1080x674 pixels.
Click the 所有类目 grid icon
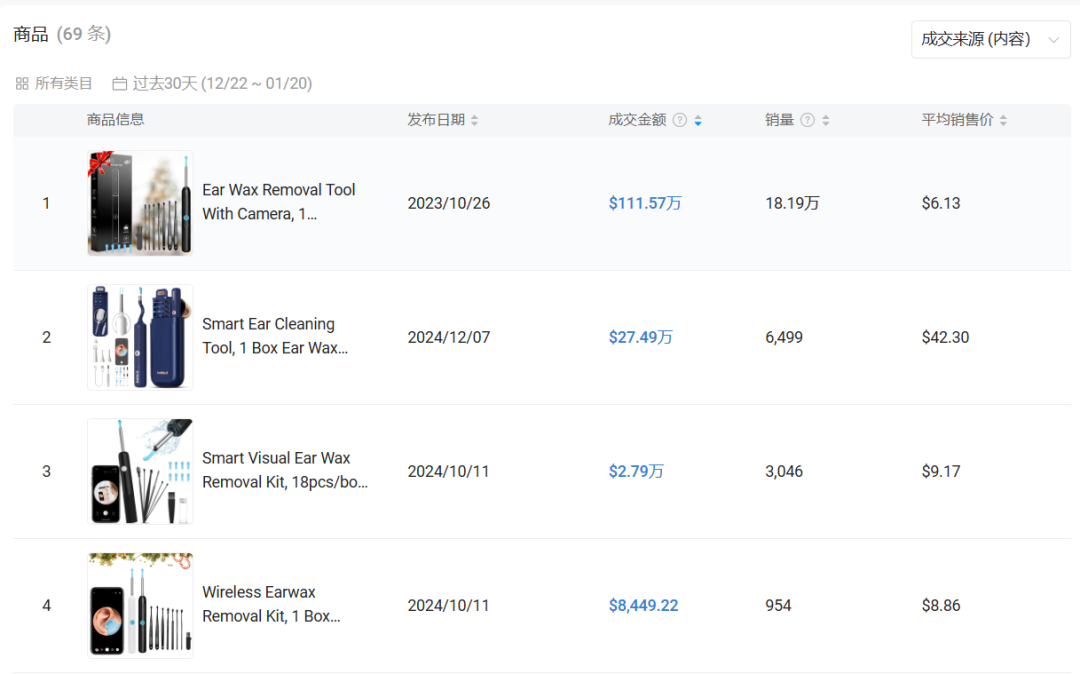pos(22,84)
